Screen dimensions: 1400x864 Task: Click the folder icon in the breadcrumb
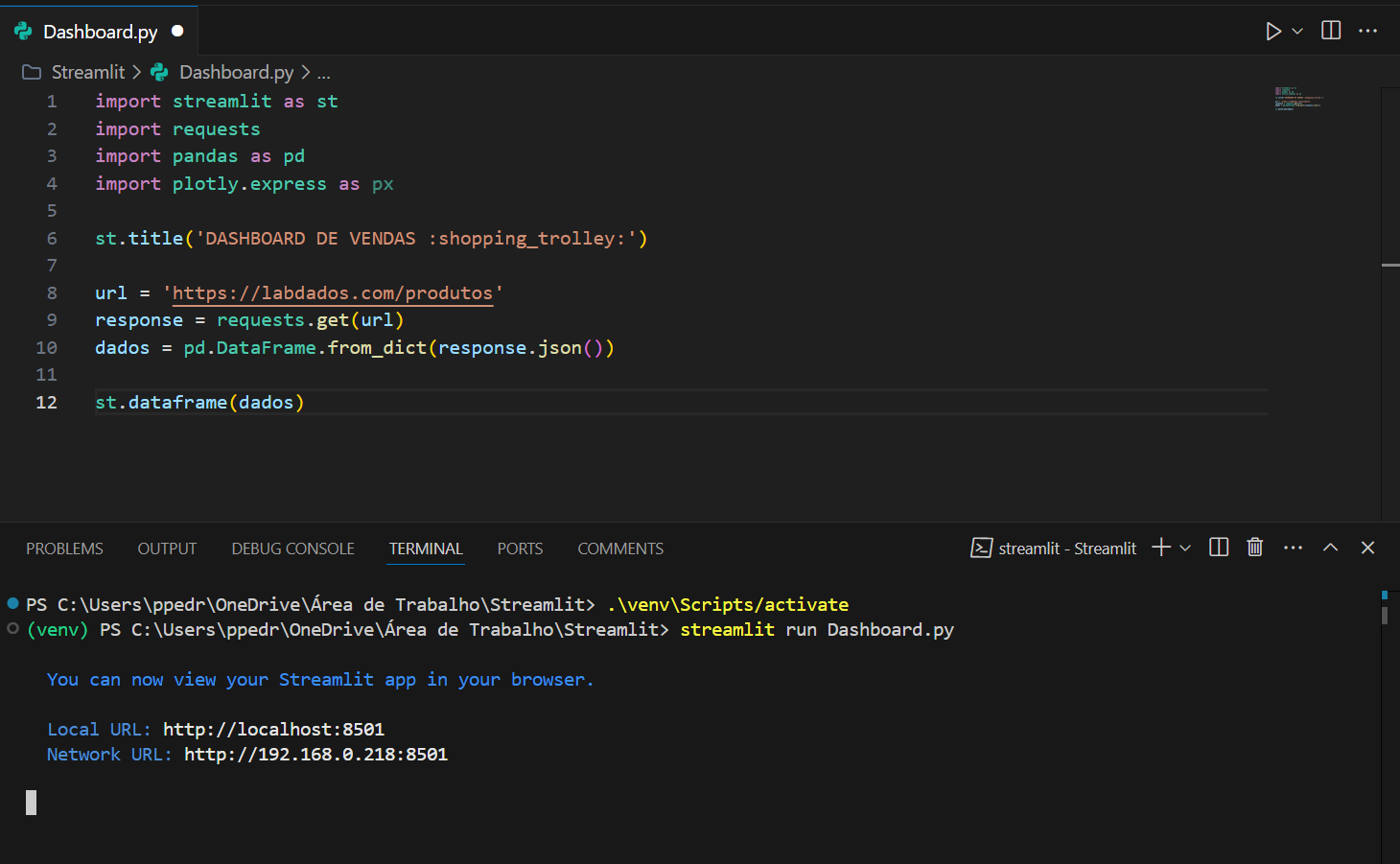point(32,72)
